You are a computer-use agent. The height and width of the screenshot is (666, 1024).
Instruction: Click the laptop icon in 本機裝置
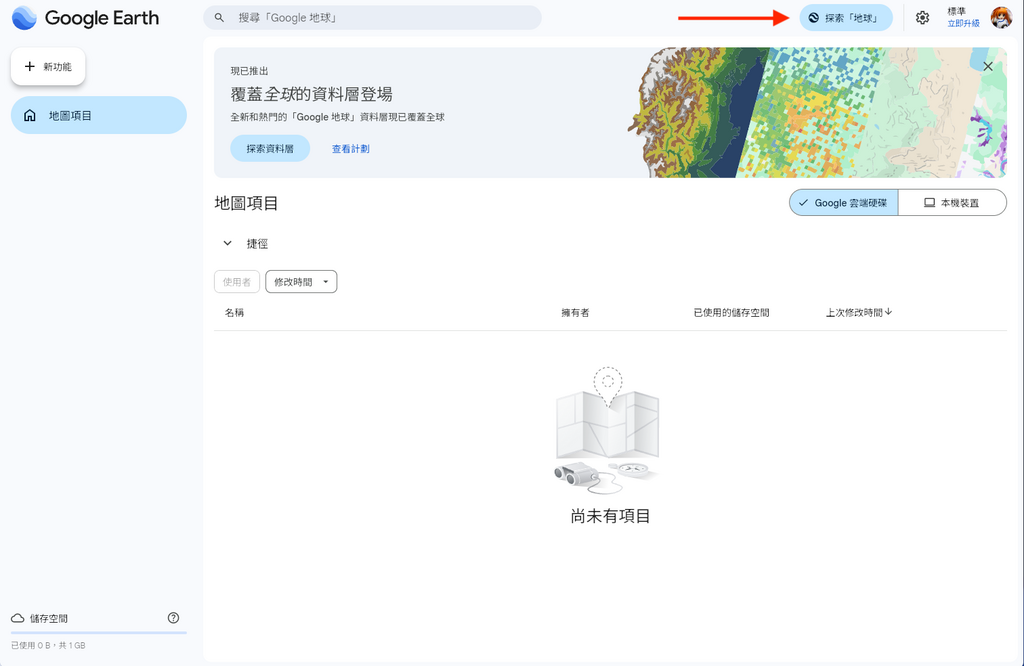[x=929, y=202]
